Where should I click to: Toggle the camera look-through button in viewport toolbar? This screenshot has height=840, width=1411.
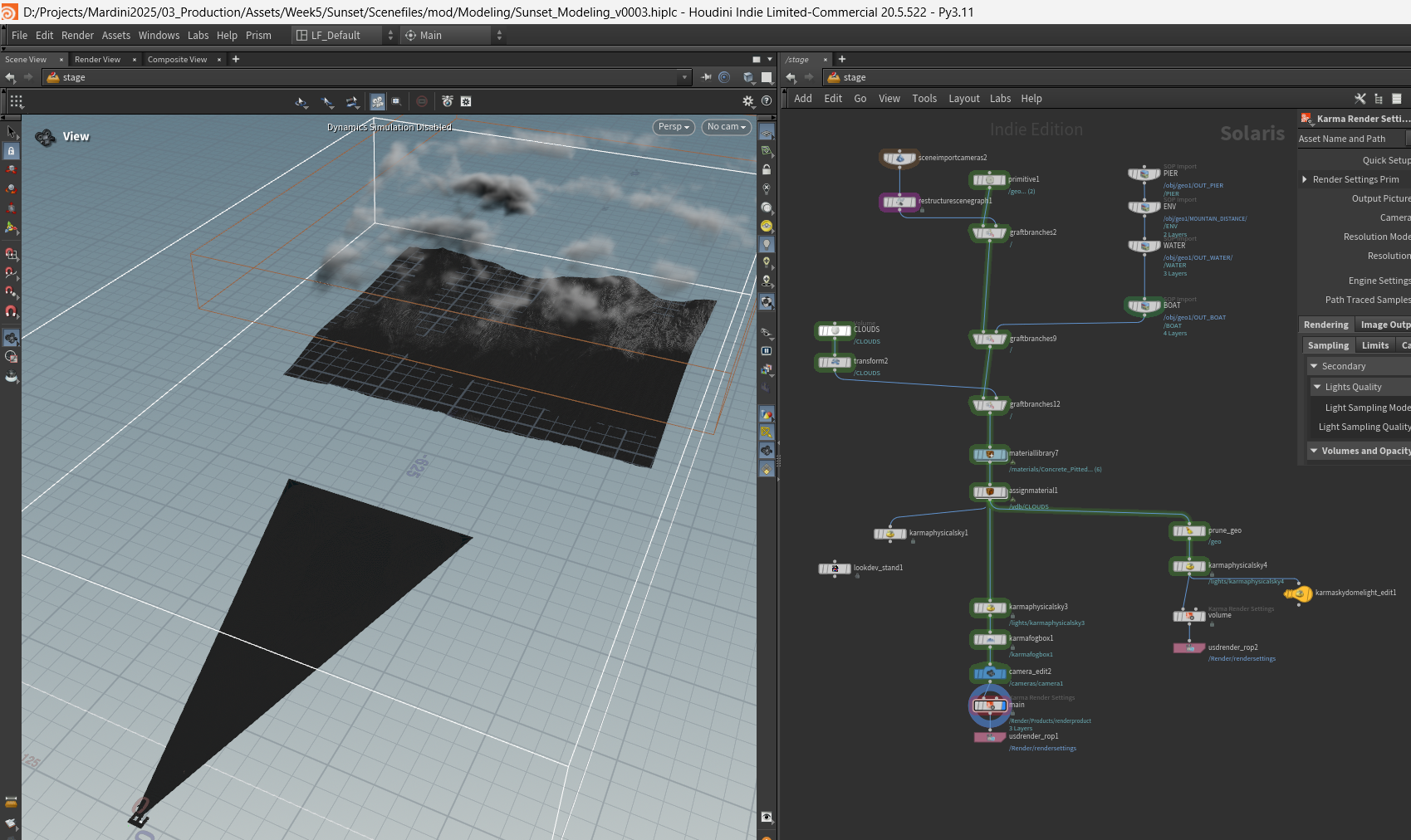pos(378,101)
